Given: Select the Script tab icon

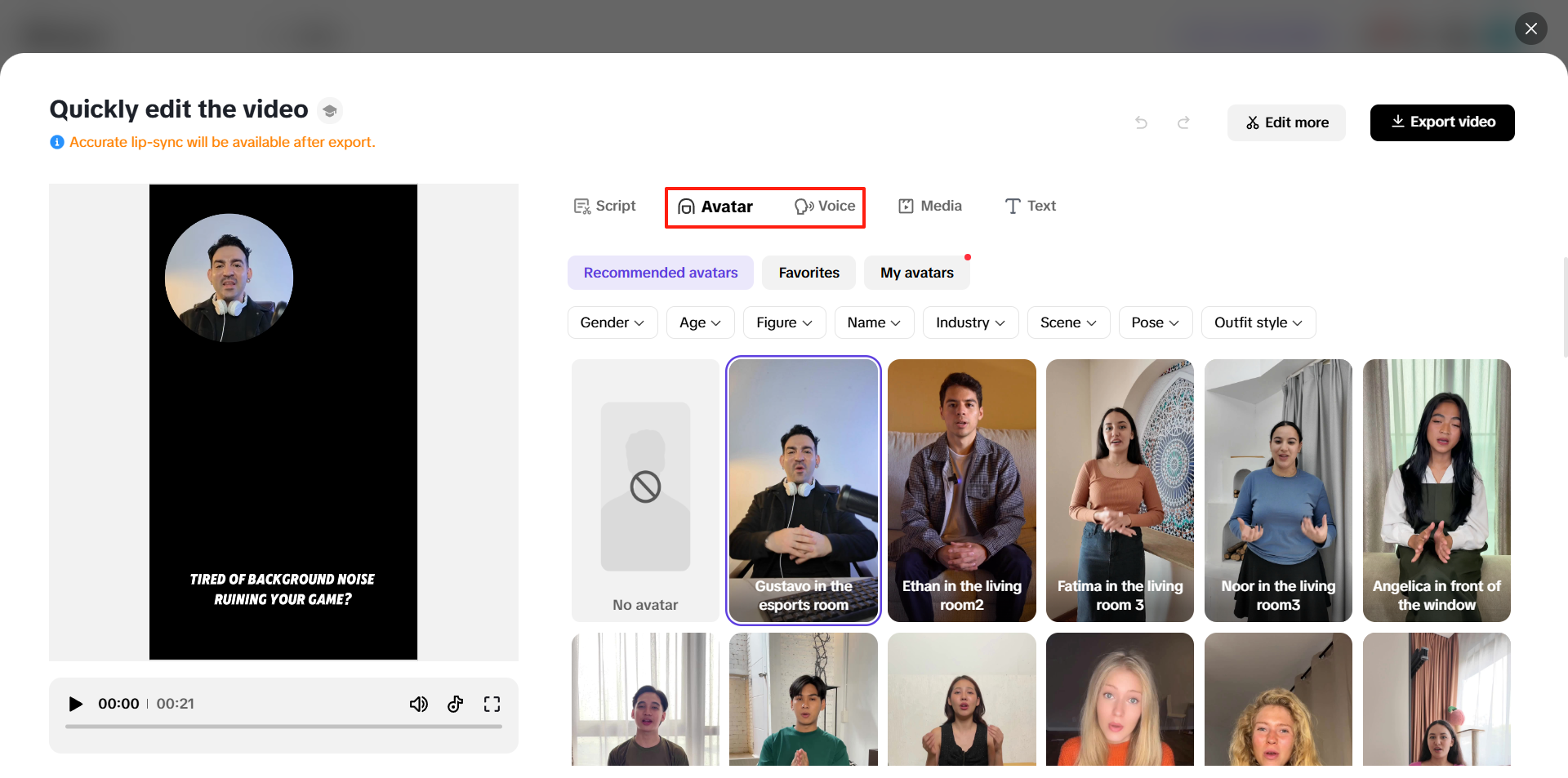Looking at the screenshot, I should tap(581, 206).
